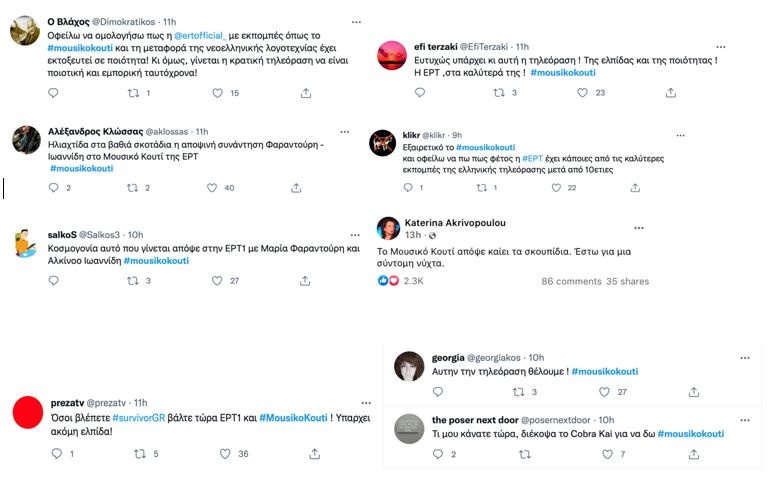Expand more options for efi terzaki's tweet
The width and height of the screenshot is (769, 494).
pos(744,46)
